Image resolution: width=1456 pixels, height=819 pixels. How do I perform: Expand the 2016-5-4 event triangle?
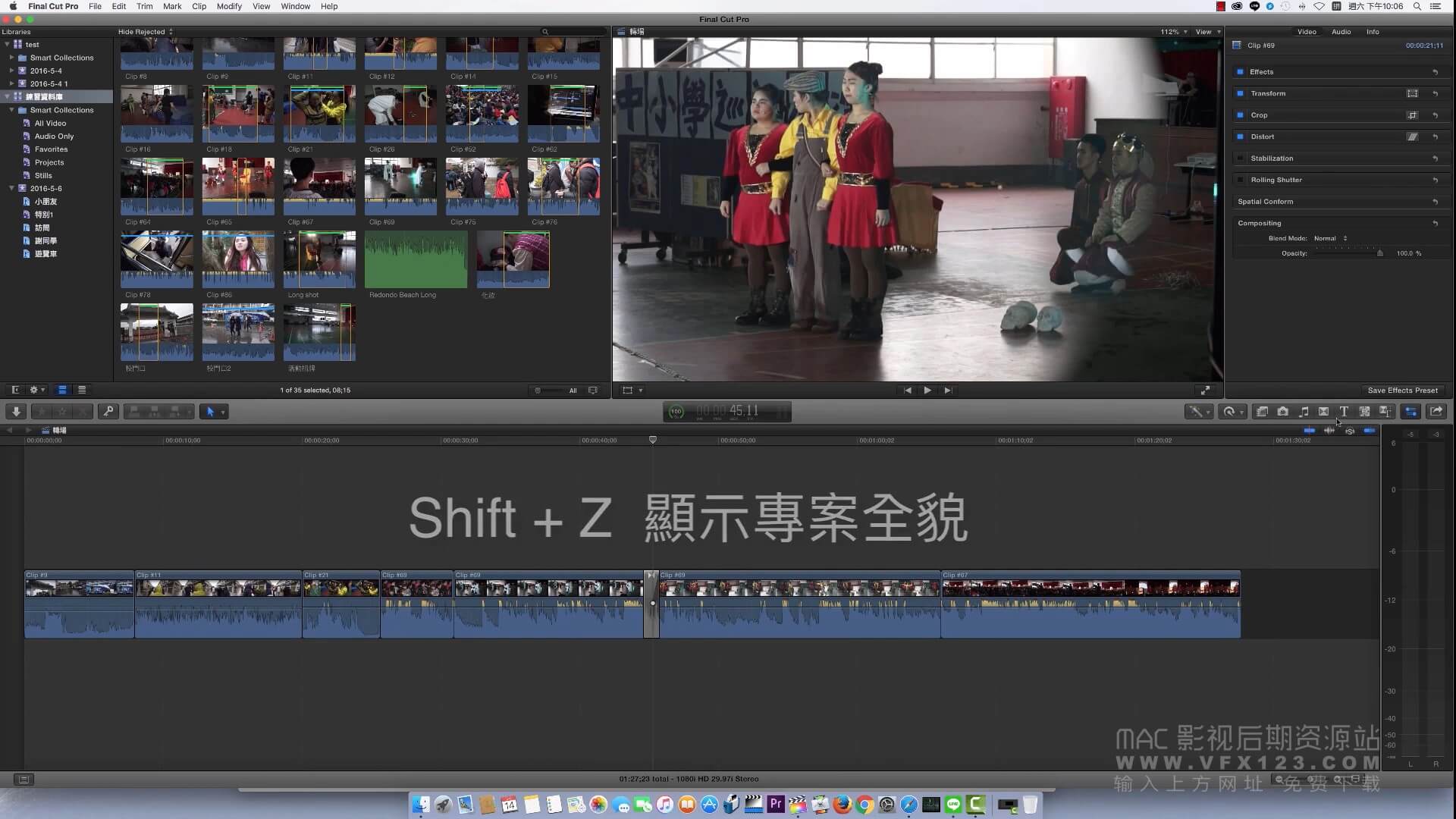tap(12, 71)
